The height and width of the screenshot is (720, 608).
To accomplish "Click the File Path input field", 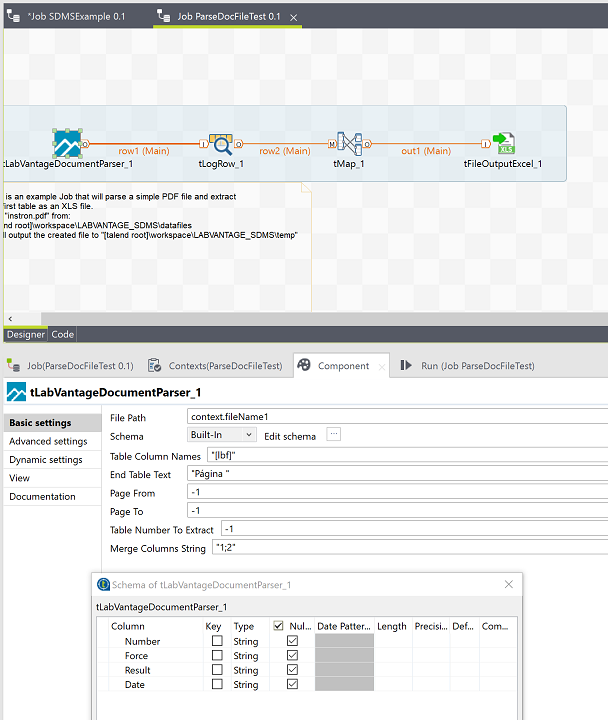I will (x=398, y=416).
